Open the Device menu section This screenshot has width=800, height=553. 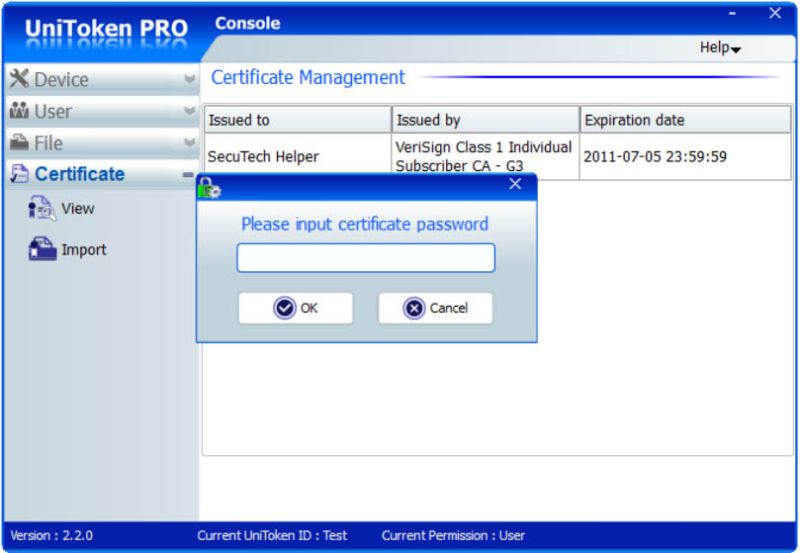tap(103, 79)
